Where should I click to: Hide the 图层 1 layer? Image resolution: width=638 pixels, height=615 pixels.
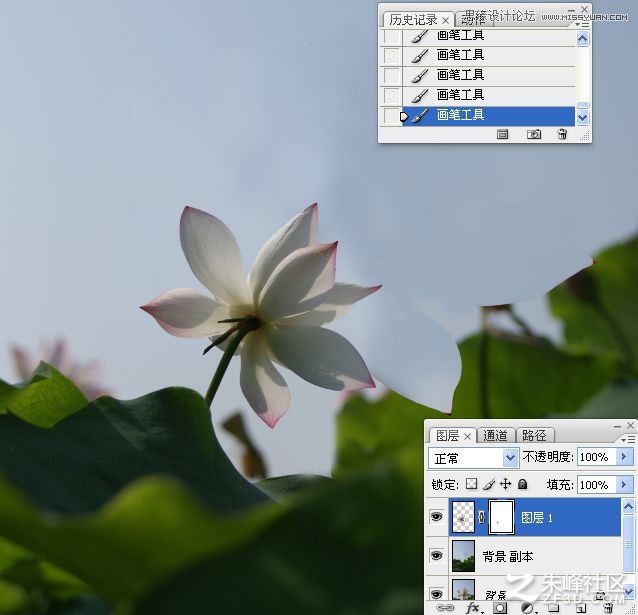(x=437, y=517)
